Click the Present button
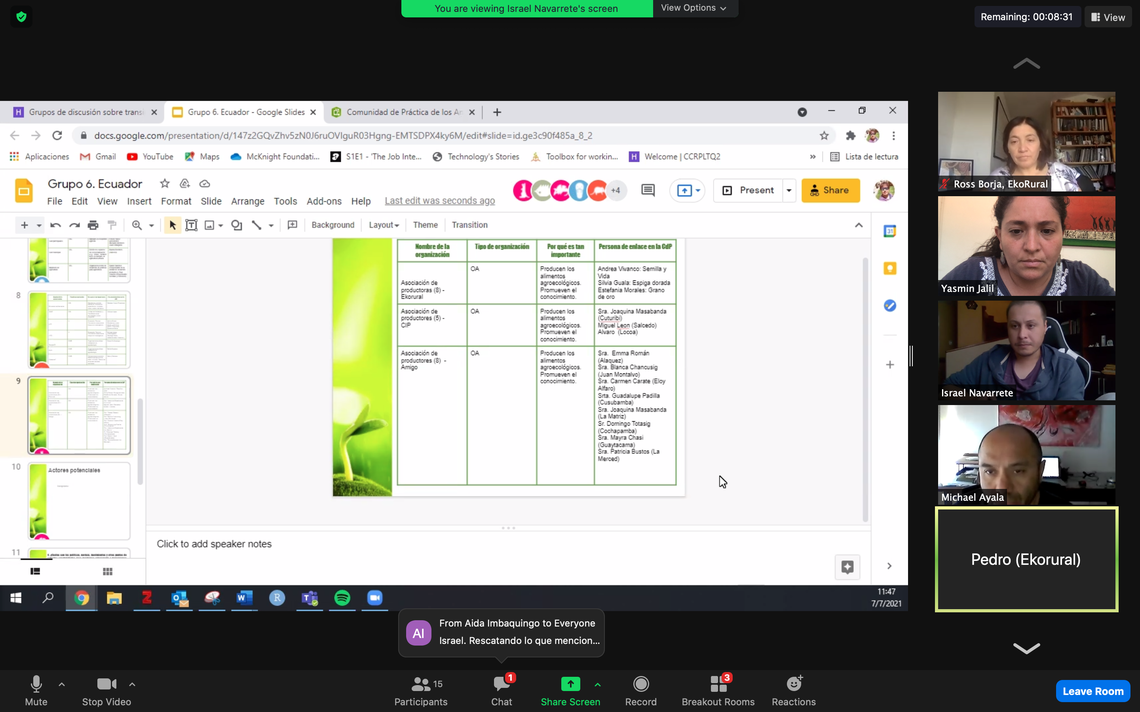Viewport: 1140px width, 712px height. 748,190
